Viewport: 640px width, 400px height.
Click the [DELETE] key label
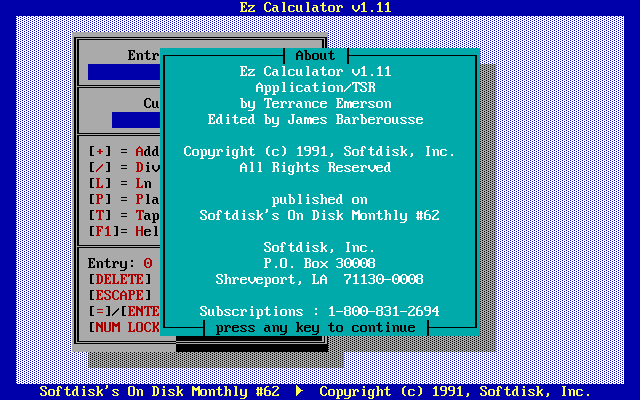coord(120,279)
